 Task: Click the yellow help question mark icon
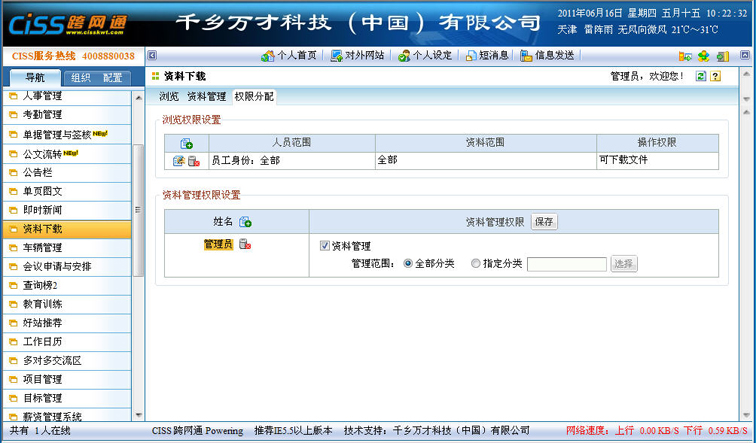point(715,76)
